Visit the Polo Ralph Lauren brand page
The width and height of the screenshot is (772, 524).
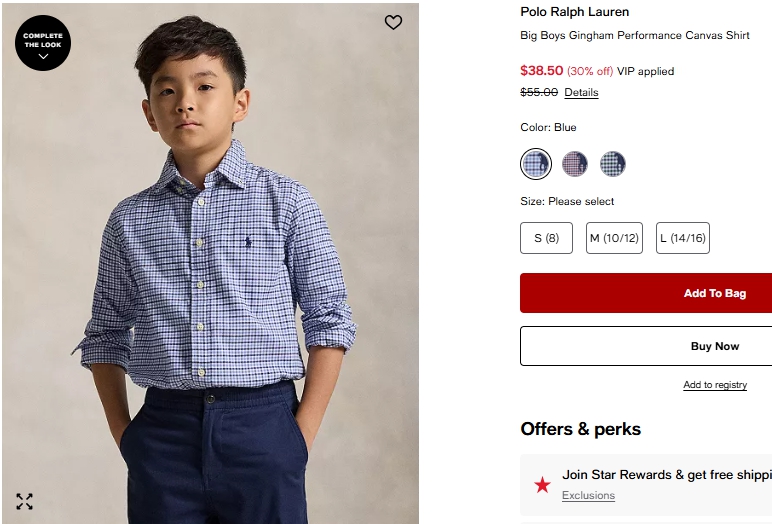[x=575, y=12]
